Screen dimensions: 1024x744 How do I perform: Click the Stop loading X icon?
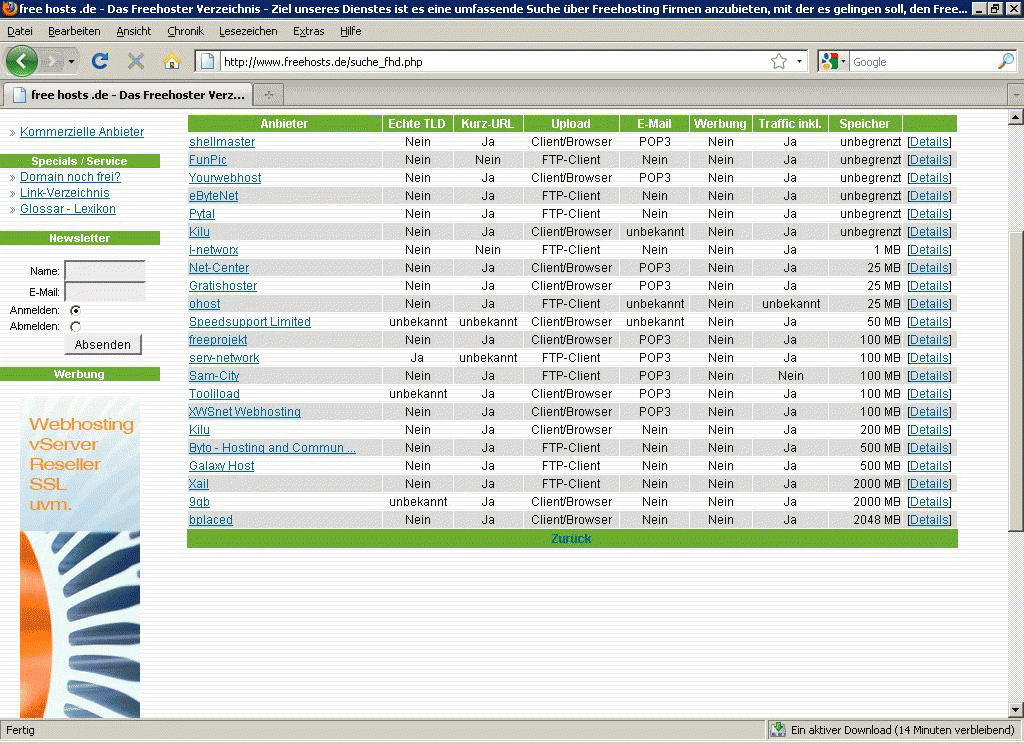(x=136, y=61)
